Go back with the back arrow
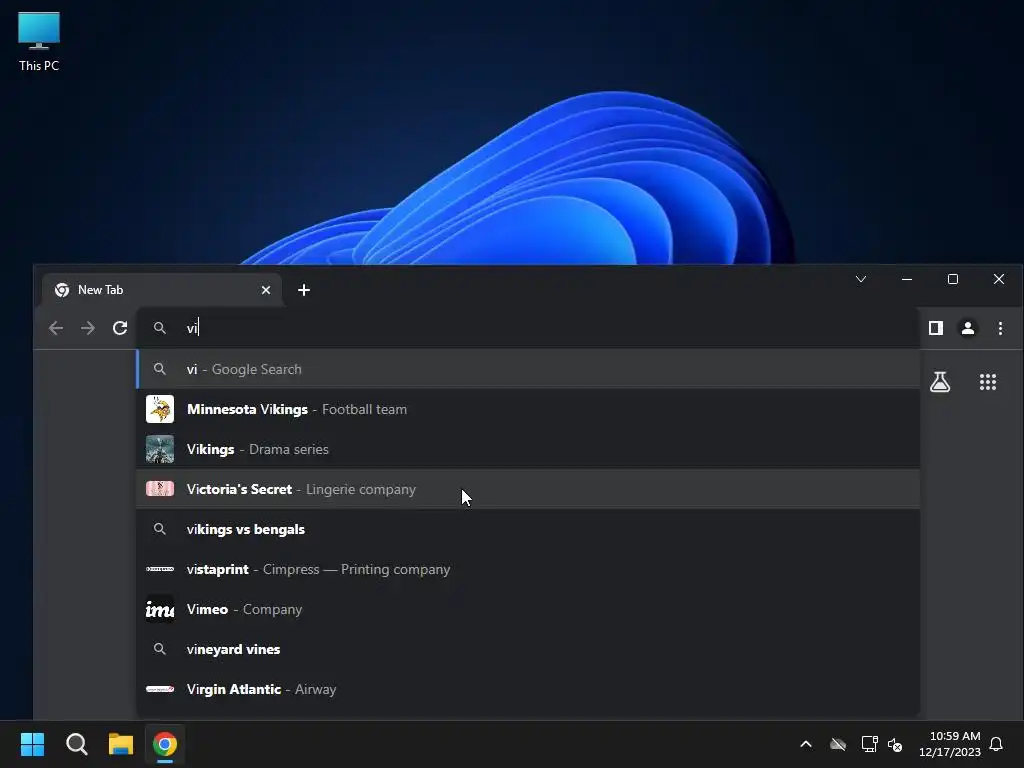This screenshot has width=1024, height=768. coord(56,328)
